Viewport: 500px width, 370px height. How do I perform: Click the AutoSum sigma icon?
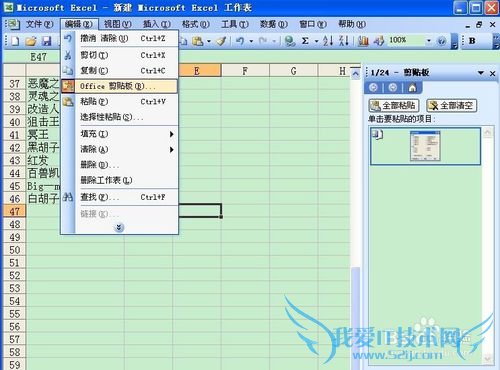pyautogui.click(x=305, y=41)
